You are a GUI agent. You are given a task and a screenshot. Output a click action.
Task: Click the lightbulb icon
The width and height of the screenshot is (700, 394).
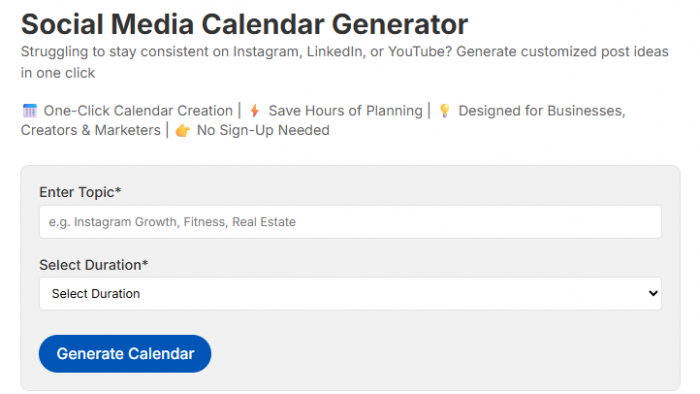click(444, 110)
